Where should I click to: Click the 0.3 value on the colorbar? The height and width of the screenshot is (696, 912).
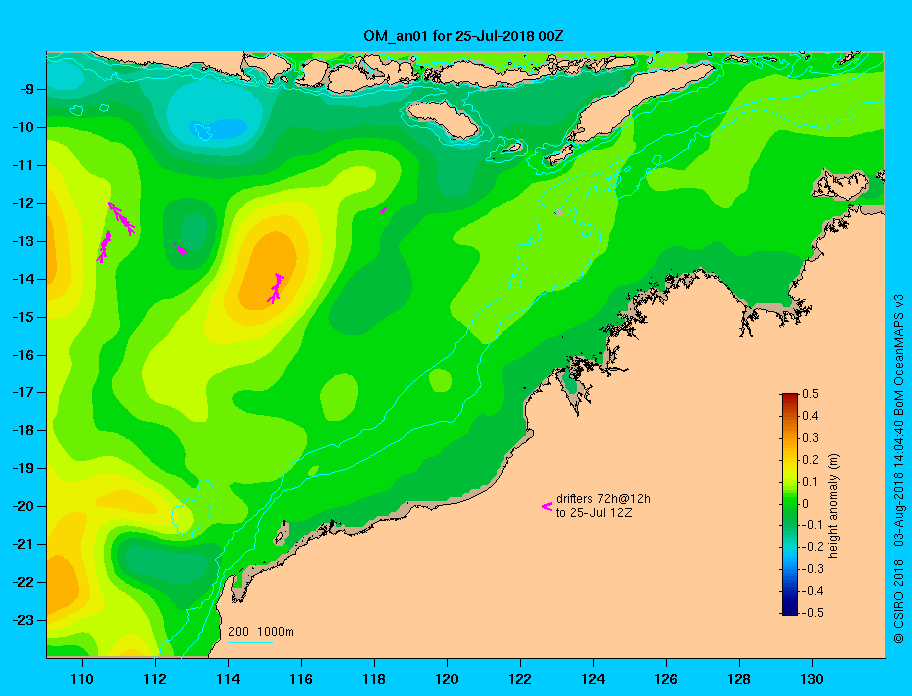pyautogui.click(x=810, y=438)
